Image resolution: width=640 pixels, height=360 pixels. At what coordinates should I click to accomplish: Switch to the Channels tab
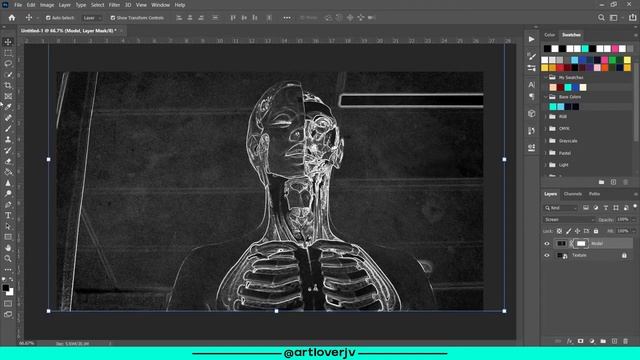pos(573,194)
